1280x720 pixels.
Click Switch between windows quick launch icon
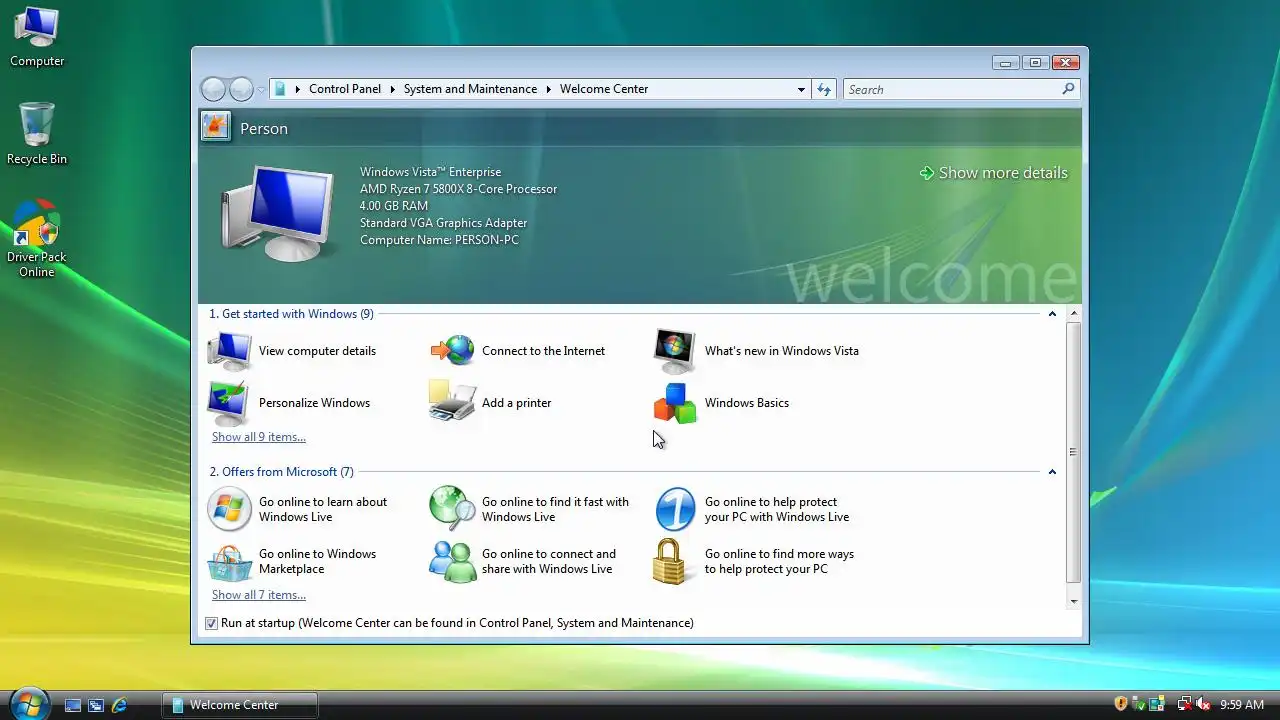(x=96, y=705)
